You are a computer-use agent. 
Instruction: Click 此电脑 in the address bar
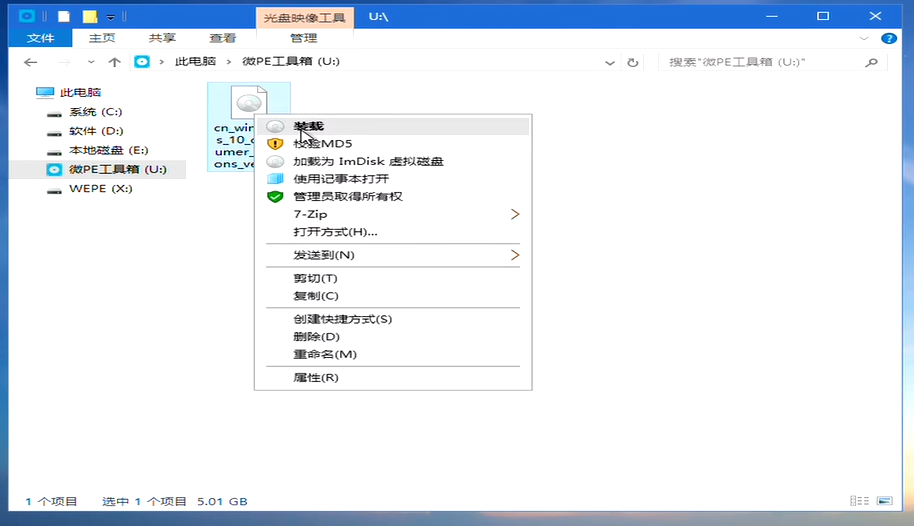196,61
